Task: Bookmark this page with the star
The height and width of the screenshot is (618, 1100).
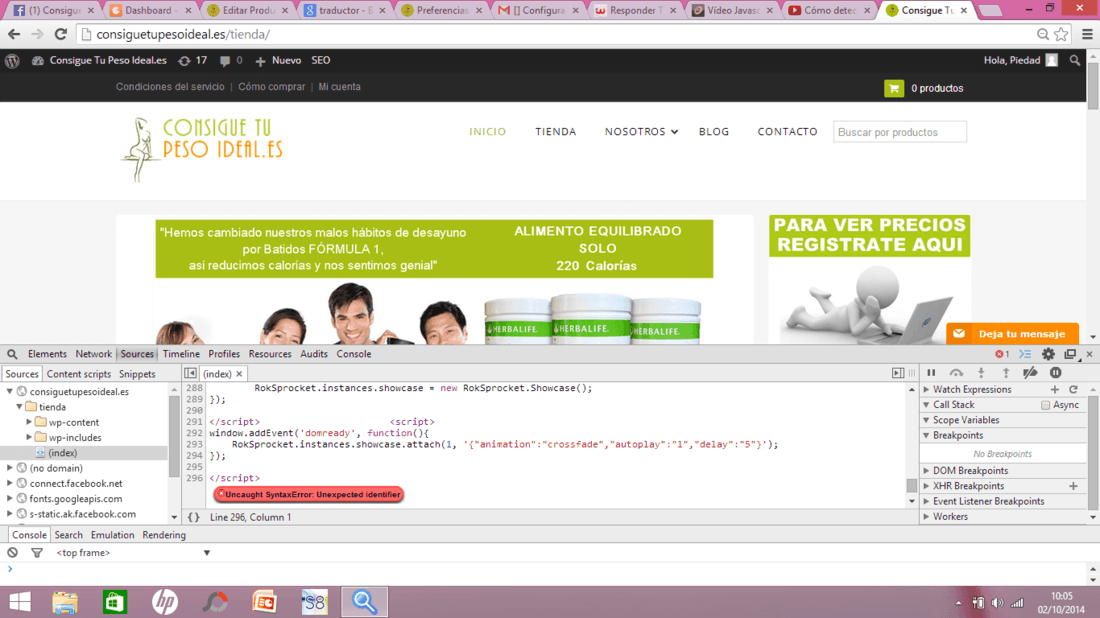Action: (1061, 34)
